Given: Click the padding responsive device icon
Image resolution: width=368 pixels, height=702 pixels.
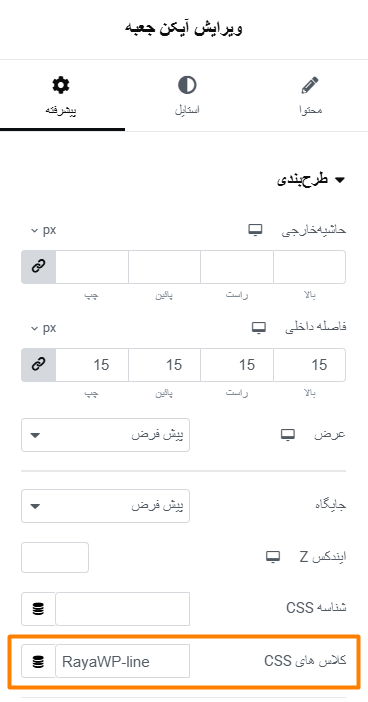Looking at the screenshot, I should coord(259,328).
